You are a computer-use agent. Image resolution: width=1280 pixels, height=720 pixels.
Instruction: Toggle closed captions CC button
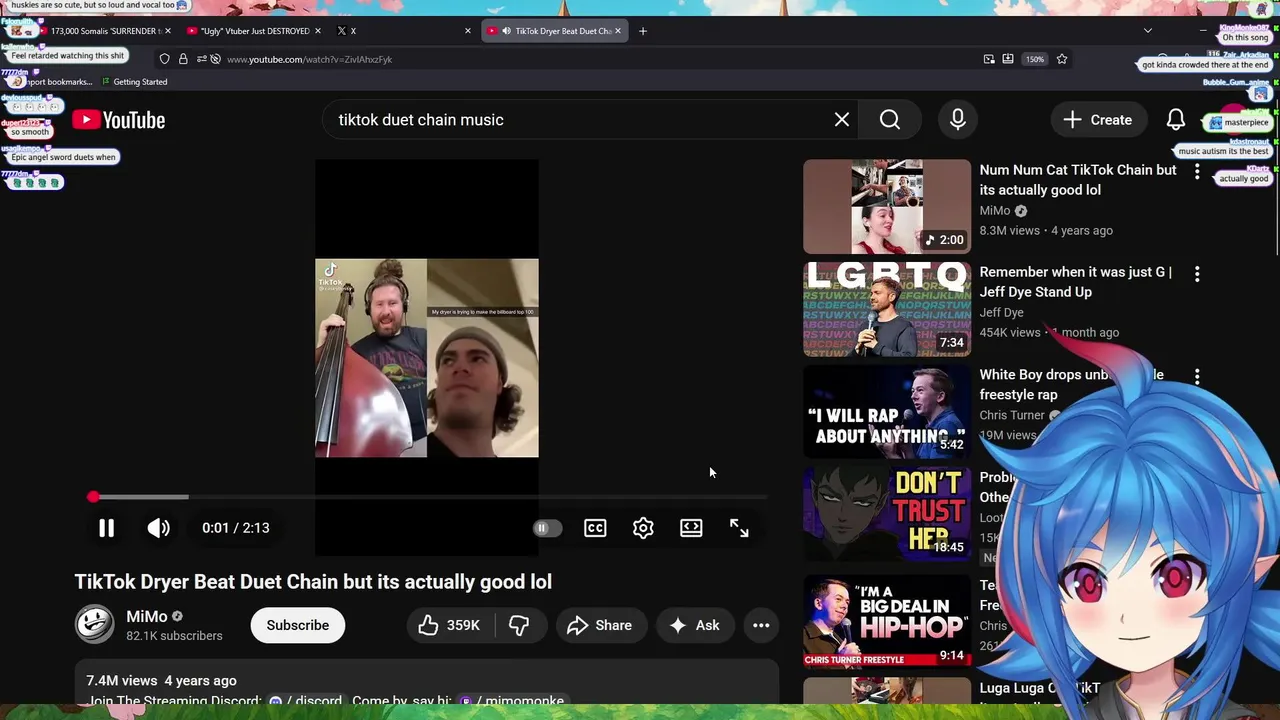(595, 528)
